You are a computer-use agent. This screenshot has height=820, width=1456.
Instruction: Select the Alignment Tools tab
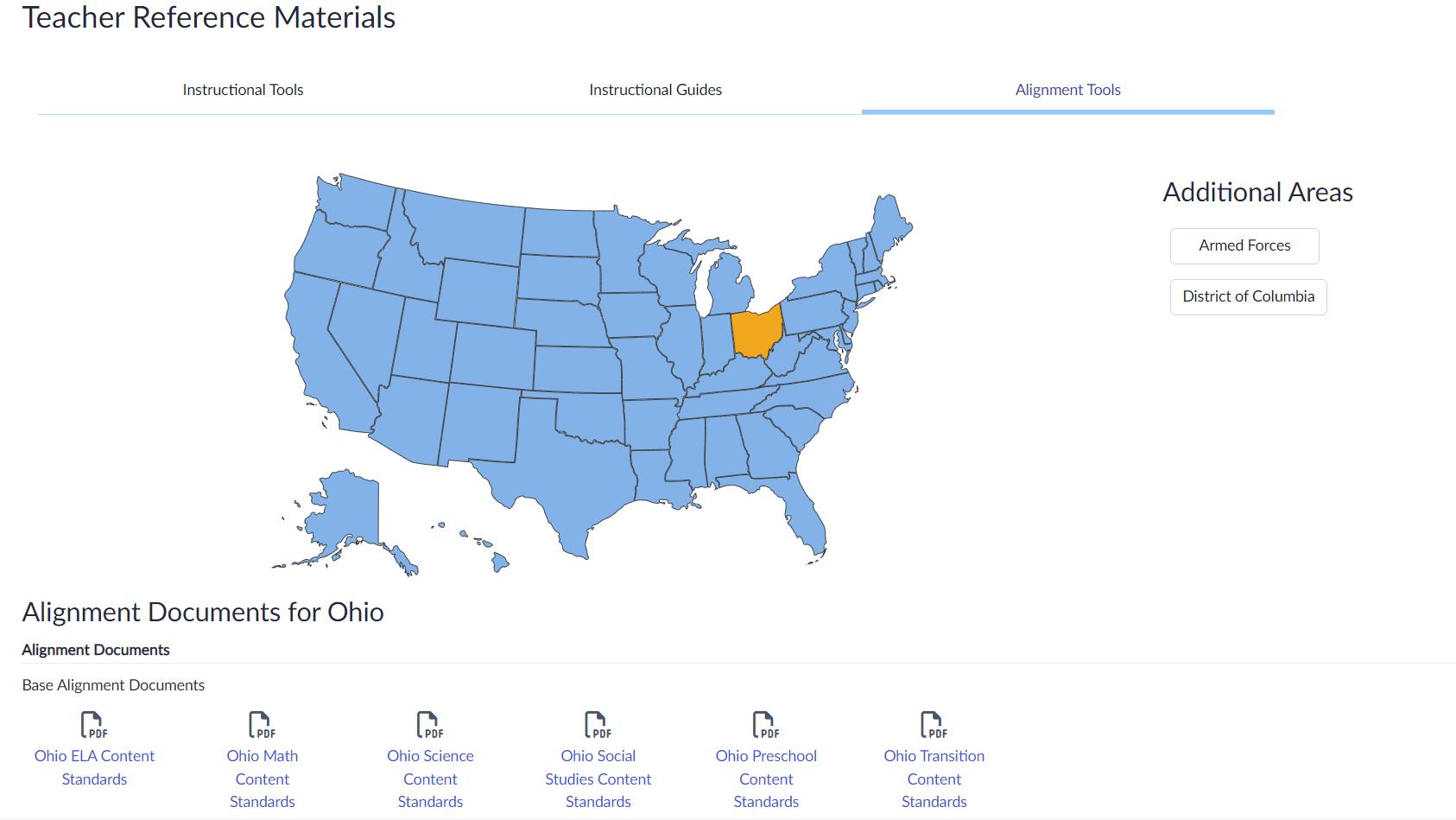pos(1067,90)
